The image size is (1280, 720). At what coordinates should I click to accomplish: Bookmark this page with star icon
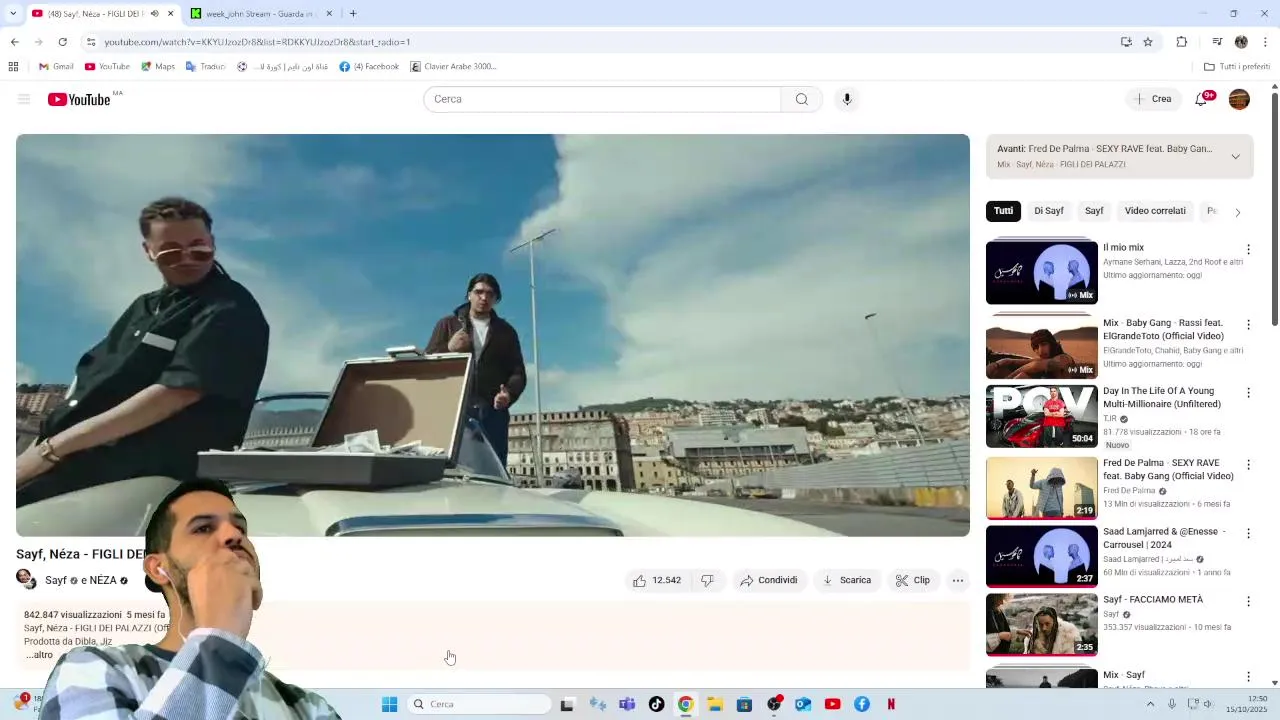pyautogui.click(x=1148, y=42)
